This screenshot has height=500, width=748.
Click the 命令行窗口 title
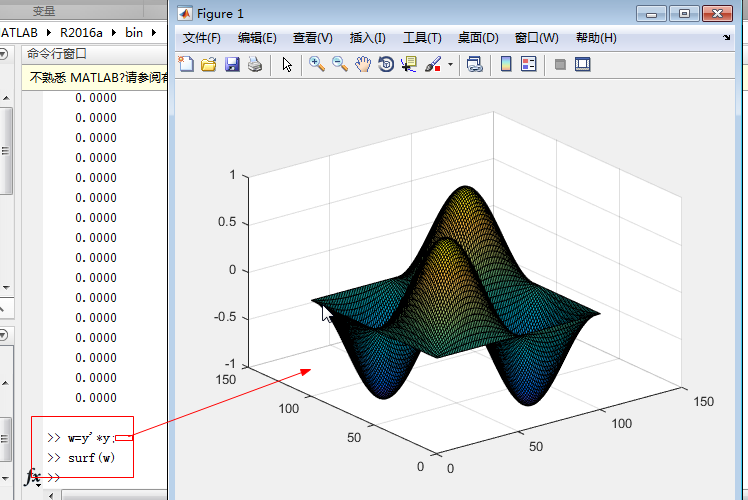pyautogui.click(x=56, y=54)
